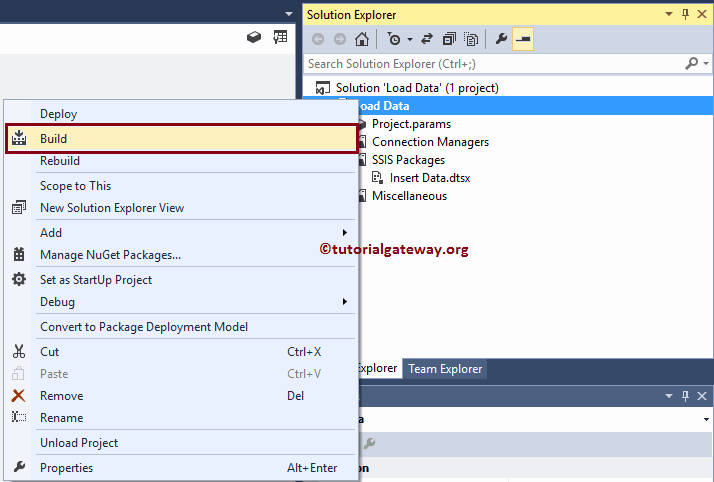Choose Remove from the context menu
This screenshot has width=714, height=482.
click(x=61, y=396)
